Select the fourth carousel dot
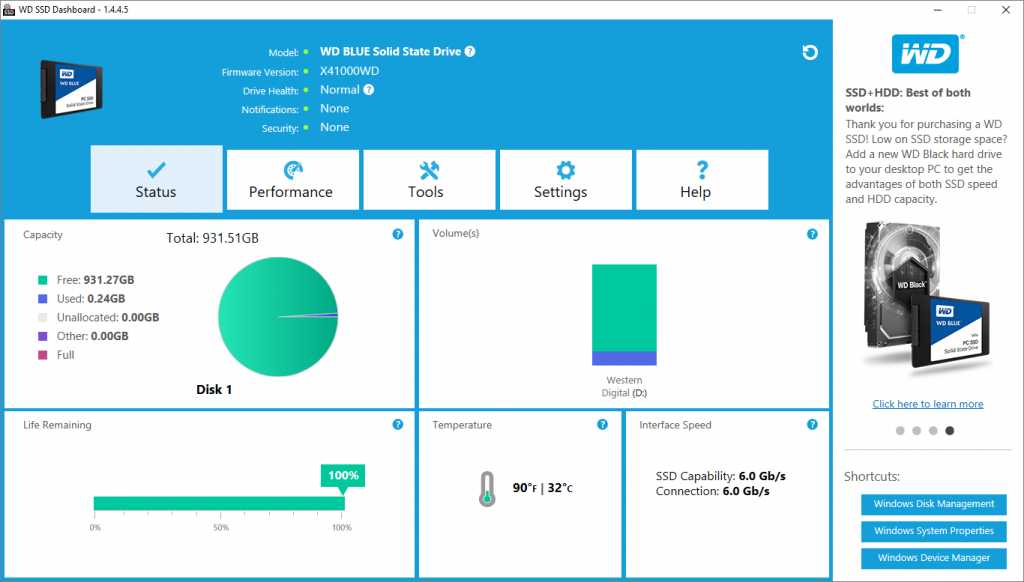Screen dimensions: 1024x582 pyautogui.click(x=950, y=431)
